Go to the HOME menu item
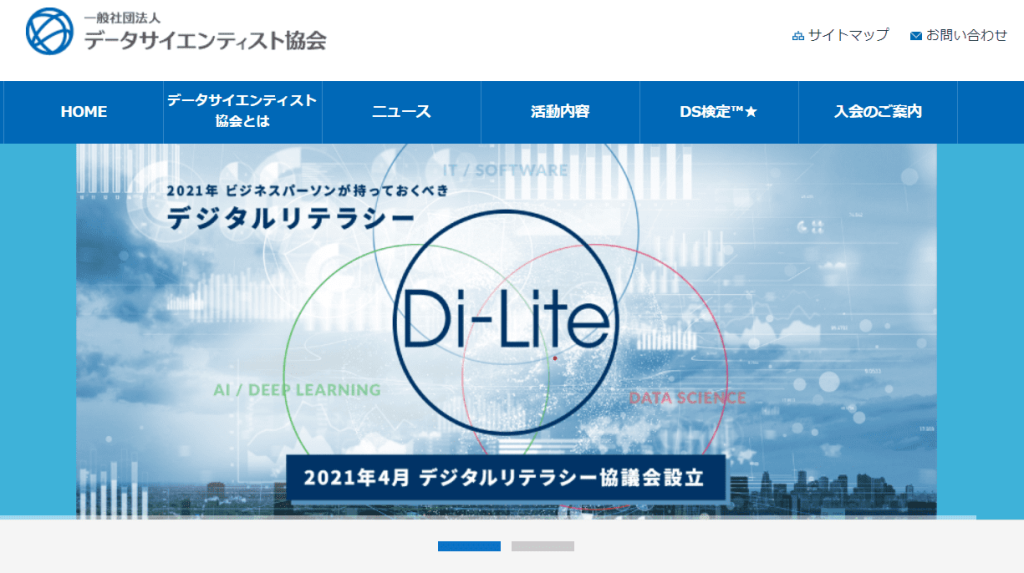 click(84, 112)
